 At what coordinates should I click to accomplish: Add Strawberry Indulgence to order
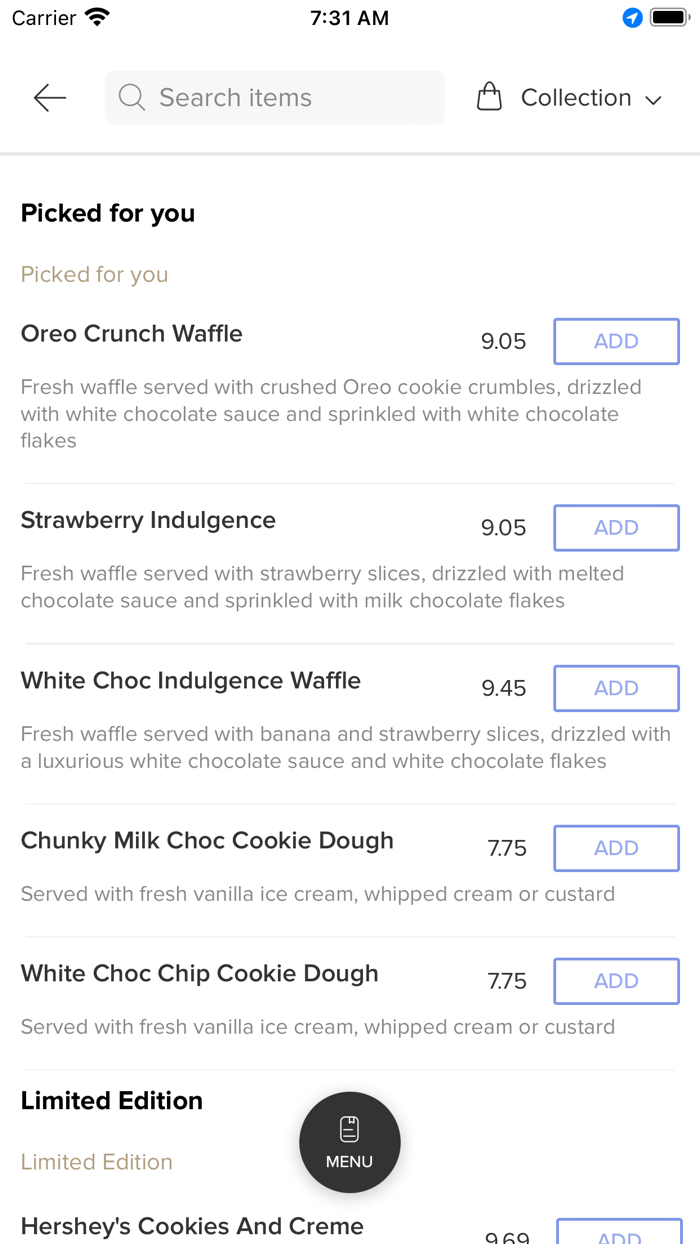[616, 527]
